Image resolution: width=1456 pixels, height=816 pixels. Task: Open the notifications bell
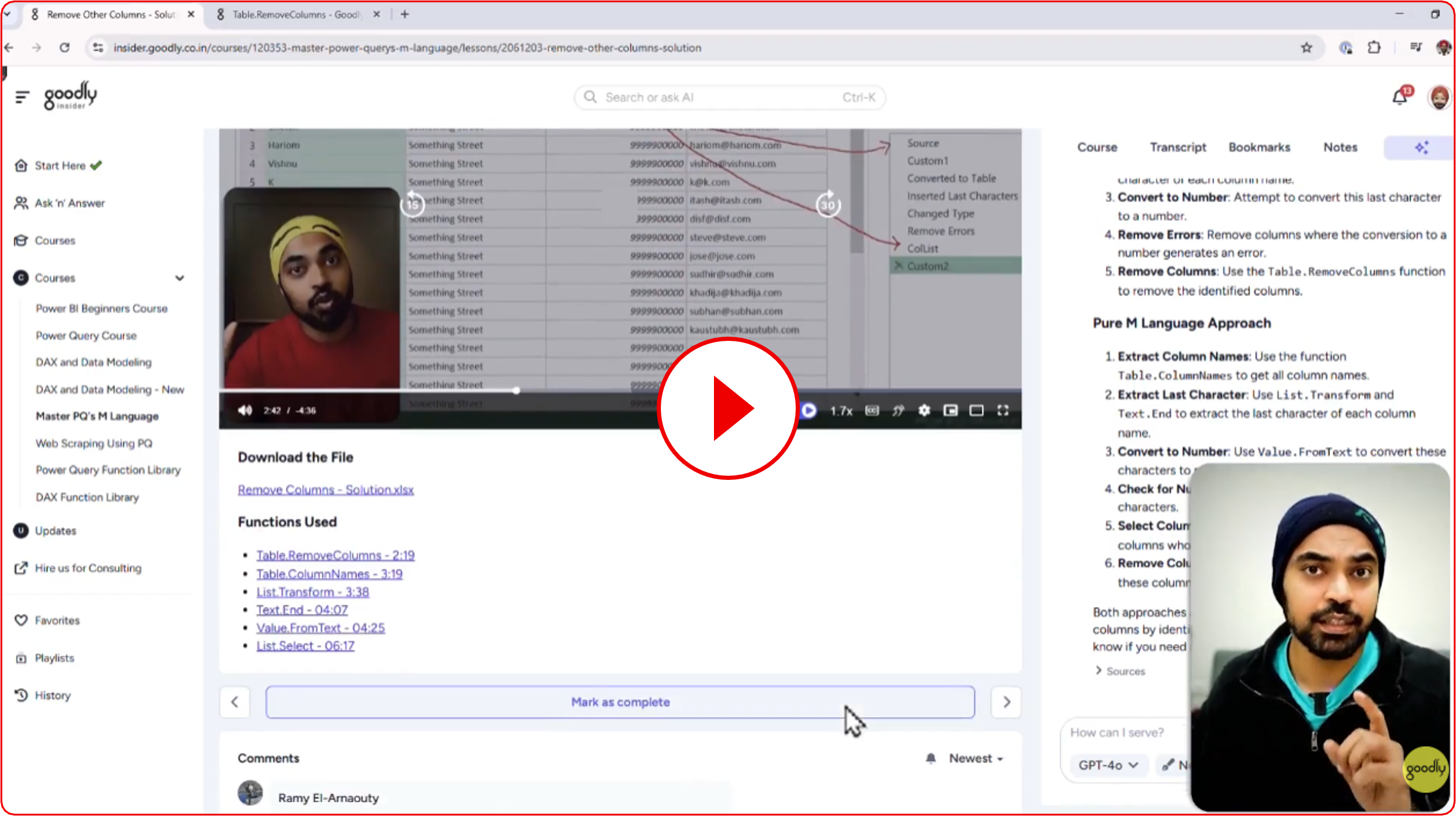1400,97
